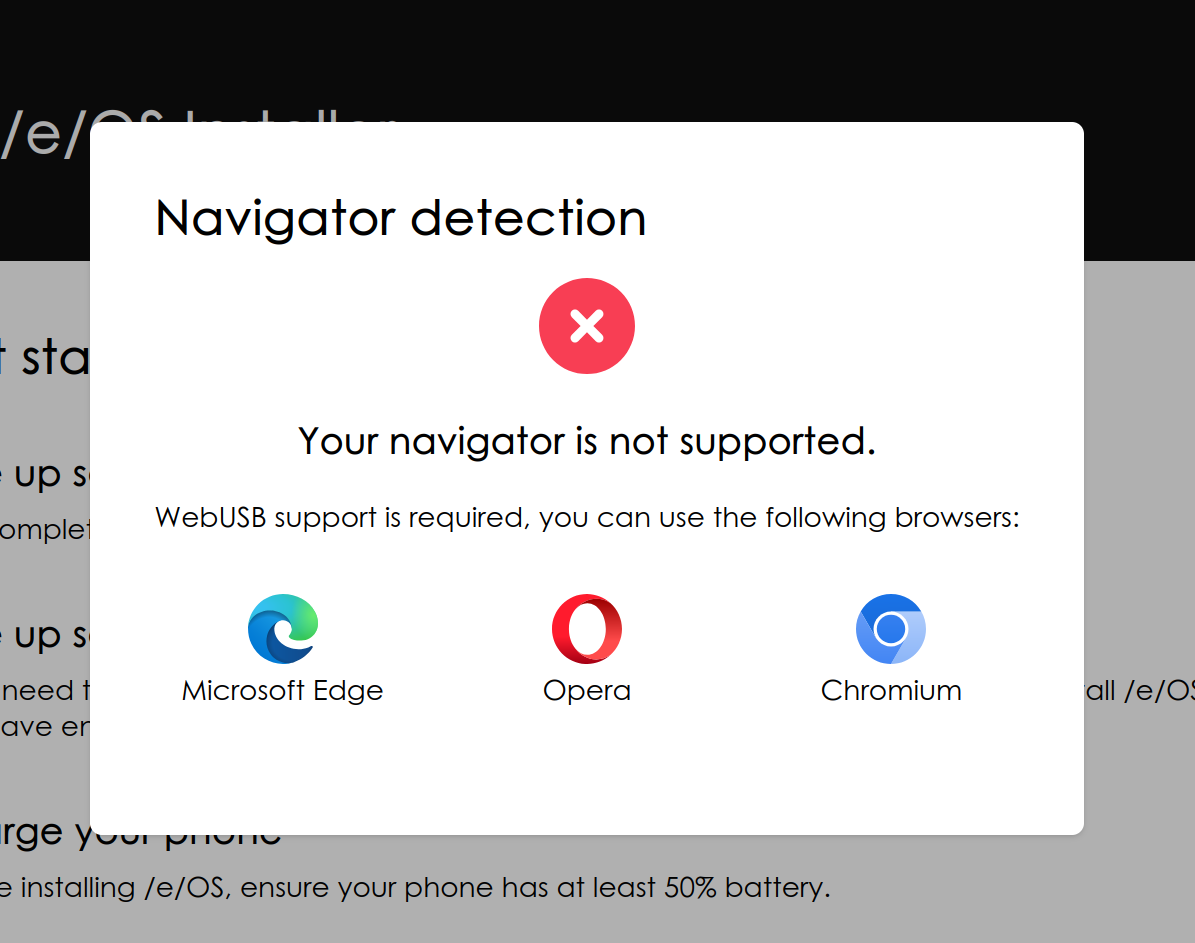Viewport: 1195px width, 943px height.
Task: Select the Opera text label
Action: click(x=587, y=691)
